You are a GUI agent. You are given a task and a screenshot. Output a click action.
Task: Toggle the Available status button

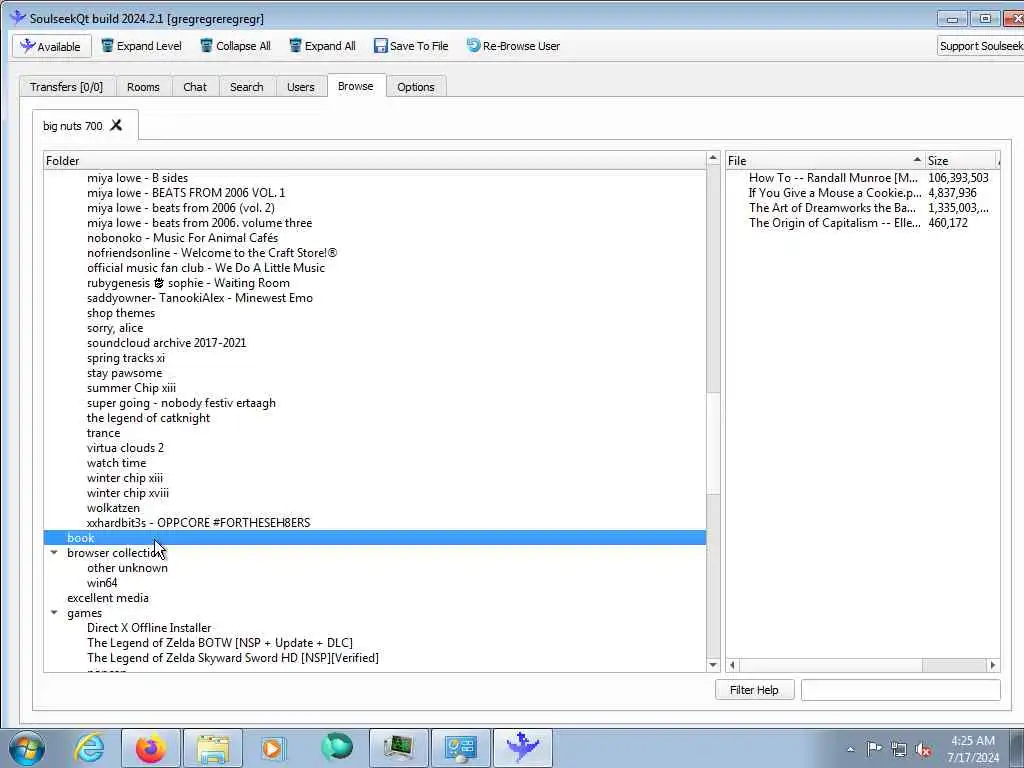pyautogui.click(x=52, y=46)
